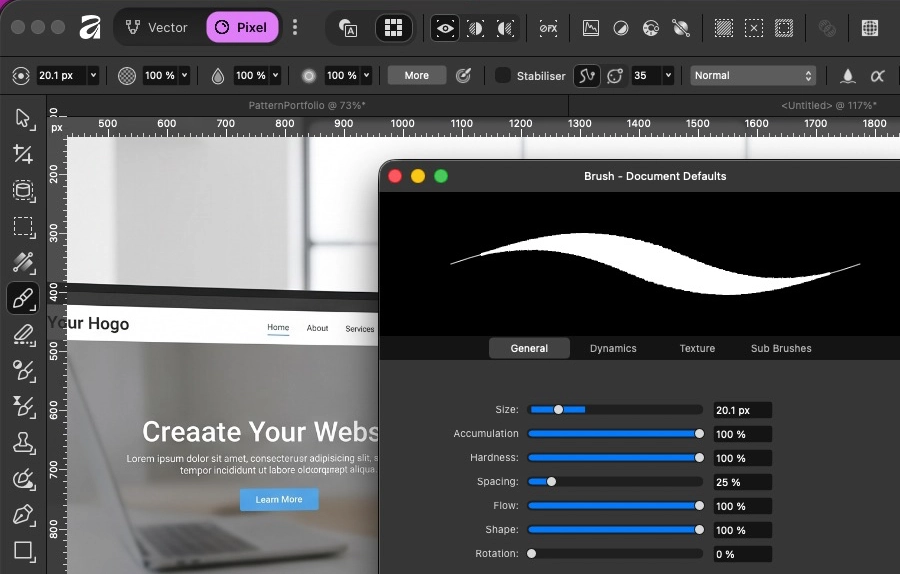The image size is (900, 574).
Task: Select rope stabiliser mode
Action: 587,76
